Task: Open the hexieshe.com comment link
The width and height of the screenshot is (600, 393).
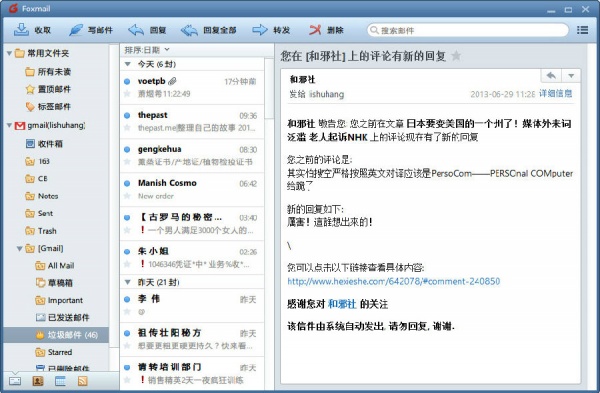Action: (x=393, y=281)
